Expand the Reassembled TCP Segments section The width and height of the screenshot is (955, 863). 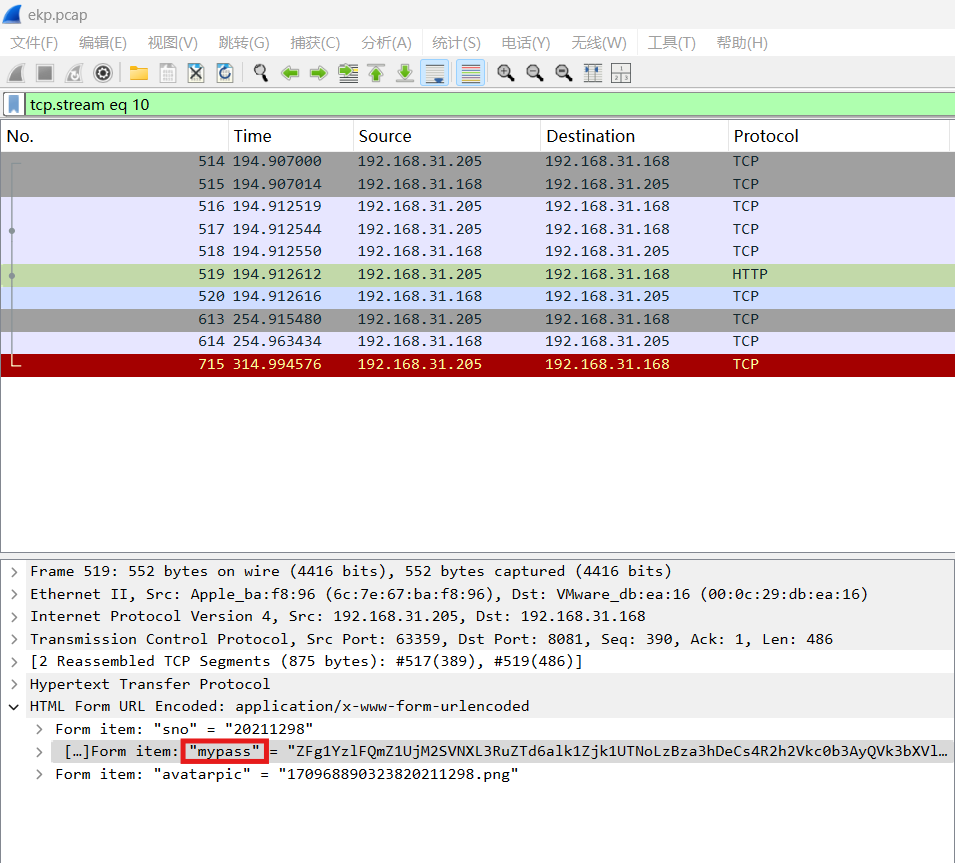click(x=15, y=661)
